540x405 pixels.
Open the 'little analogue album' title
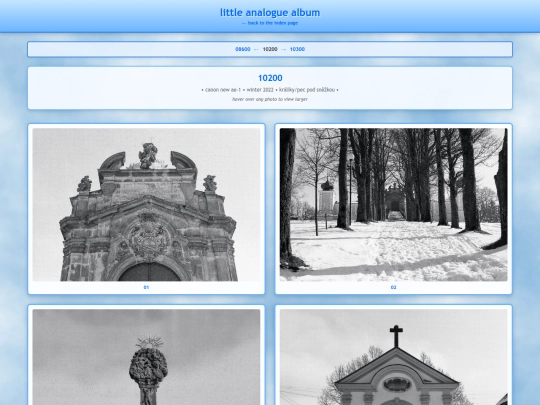[270, 13]
